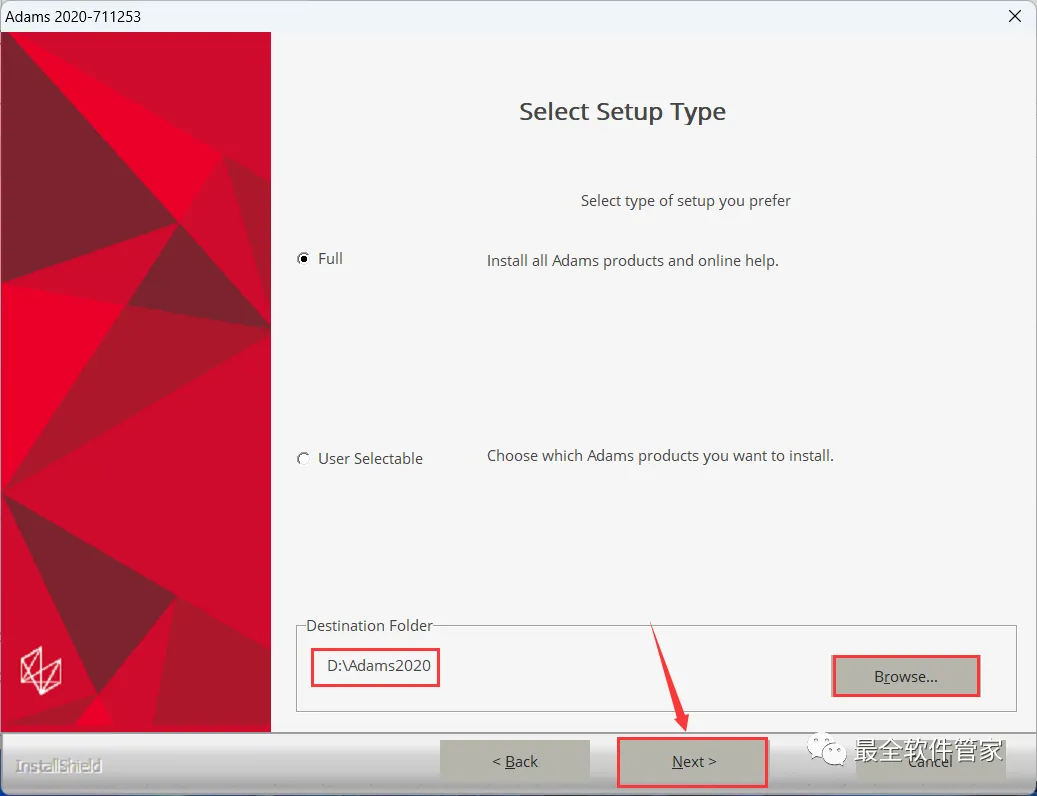Image resolution: width=1037 pixels, height=796 pixels.
Task: Click the D:\Adams2020 destination path
Action: pyautogui.click(x=379, y=666)
